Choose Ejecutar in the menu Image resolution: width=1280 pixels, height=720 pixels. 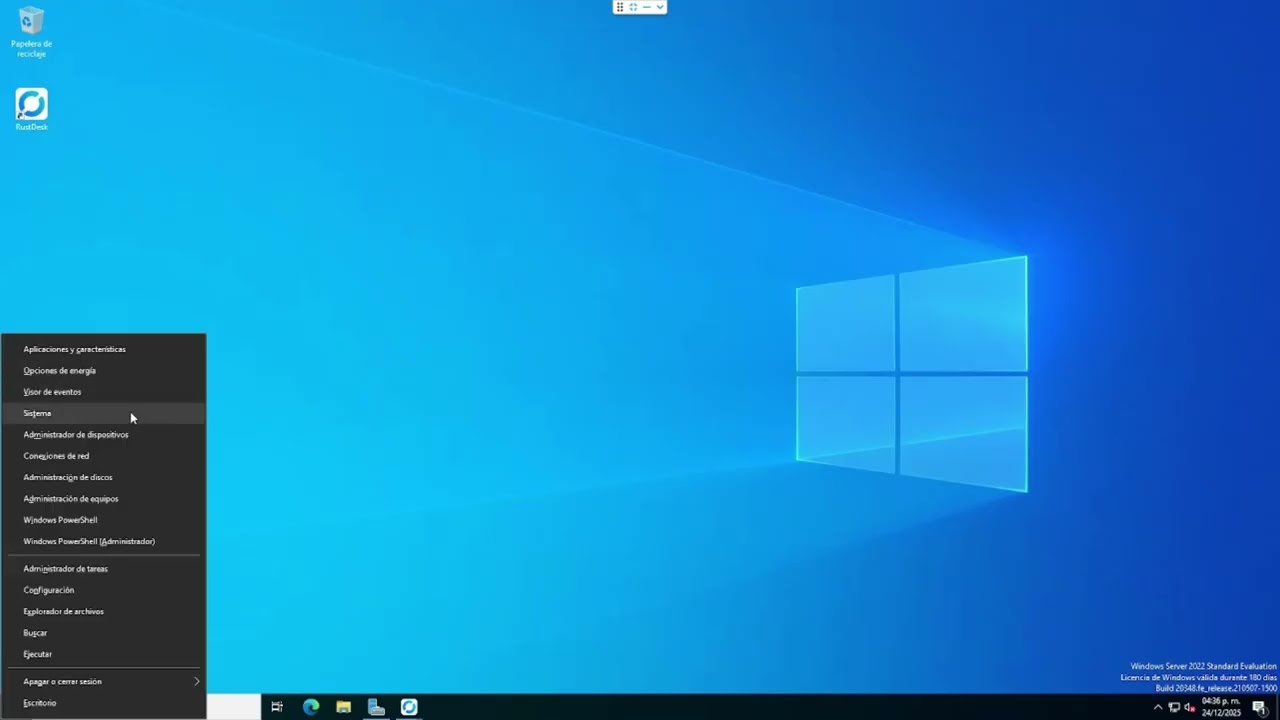104,654
